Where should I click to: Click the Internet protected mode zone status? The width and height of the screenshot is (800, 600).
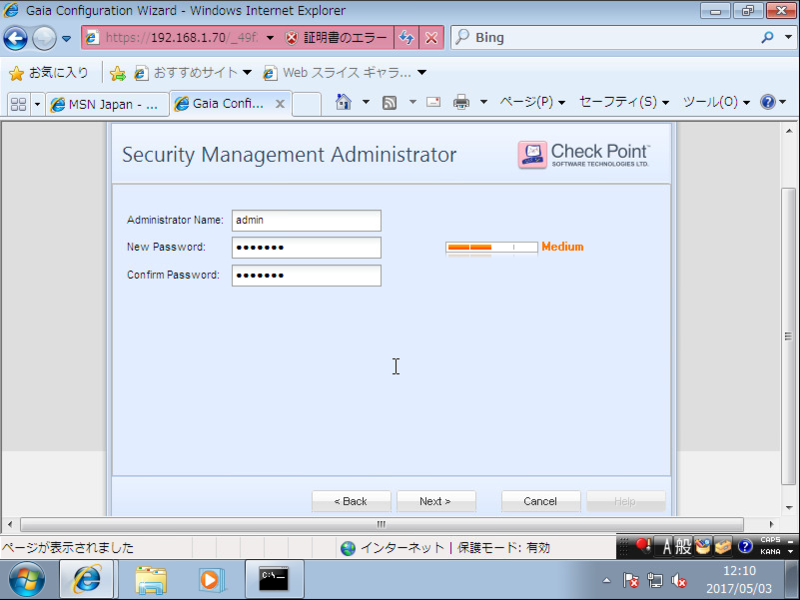445,548
